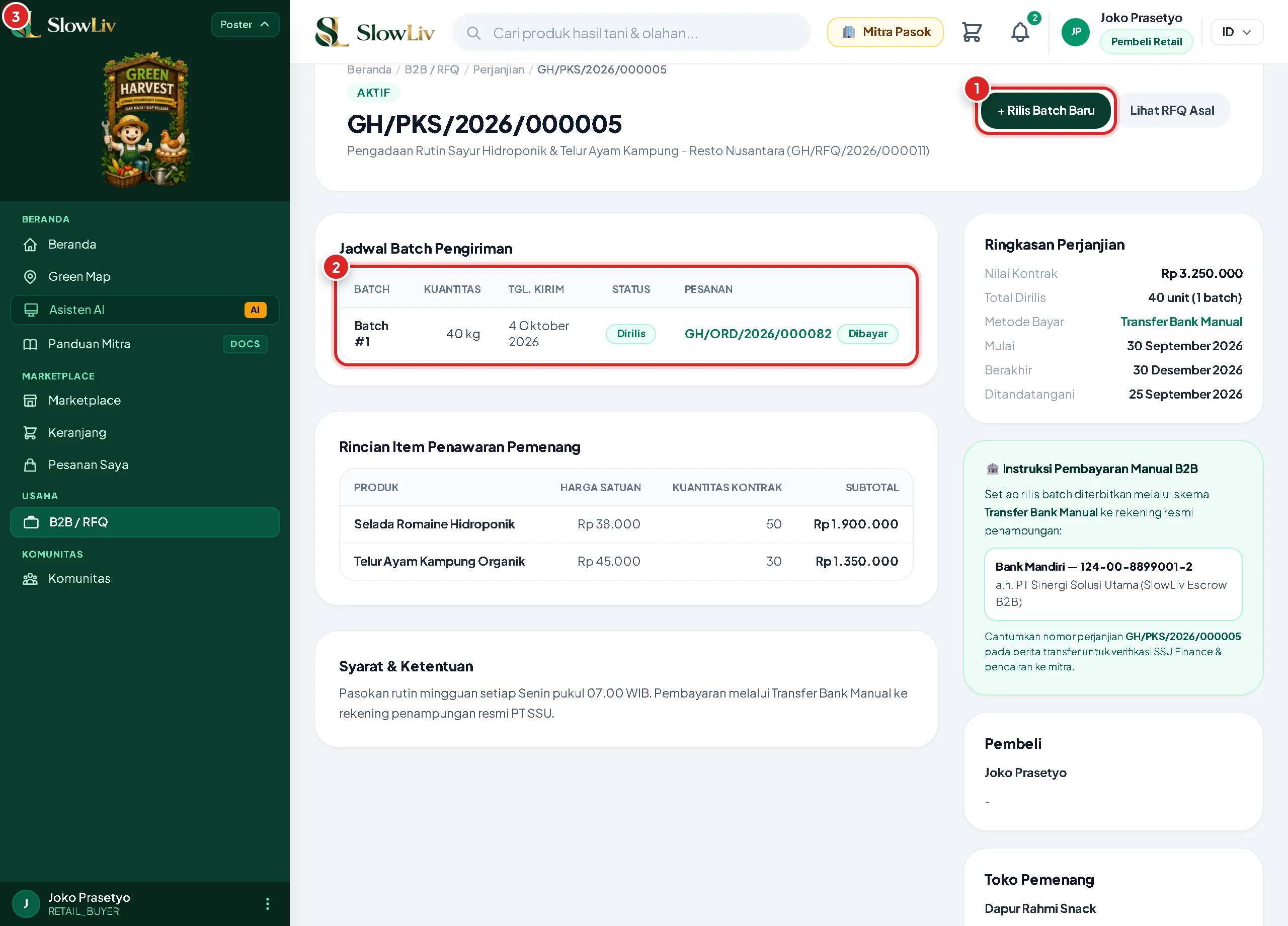Screen dimensions: 1288x926
Task: Open the three-dot user menu in sidebar footer
Action: pos(268,903)
